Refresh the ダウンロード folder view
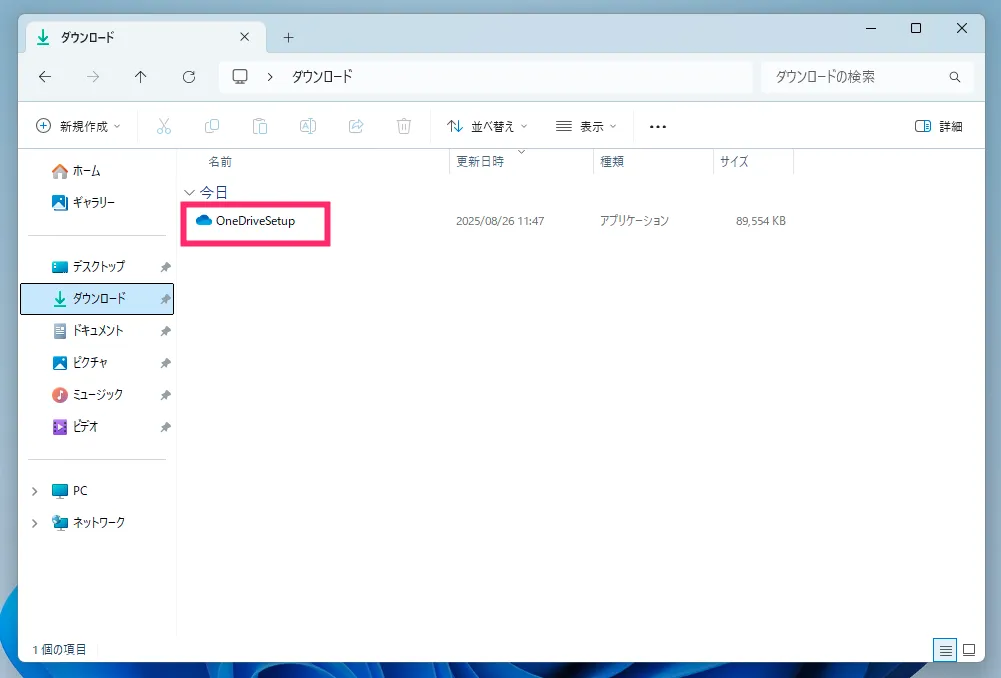This screenshot has height=678, width=1001. click(x=189, y=77)
